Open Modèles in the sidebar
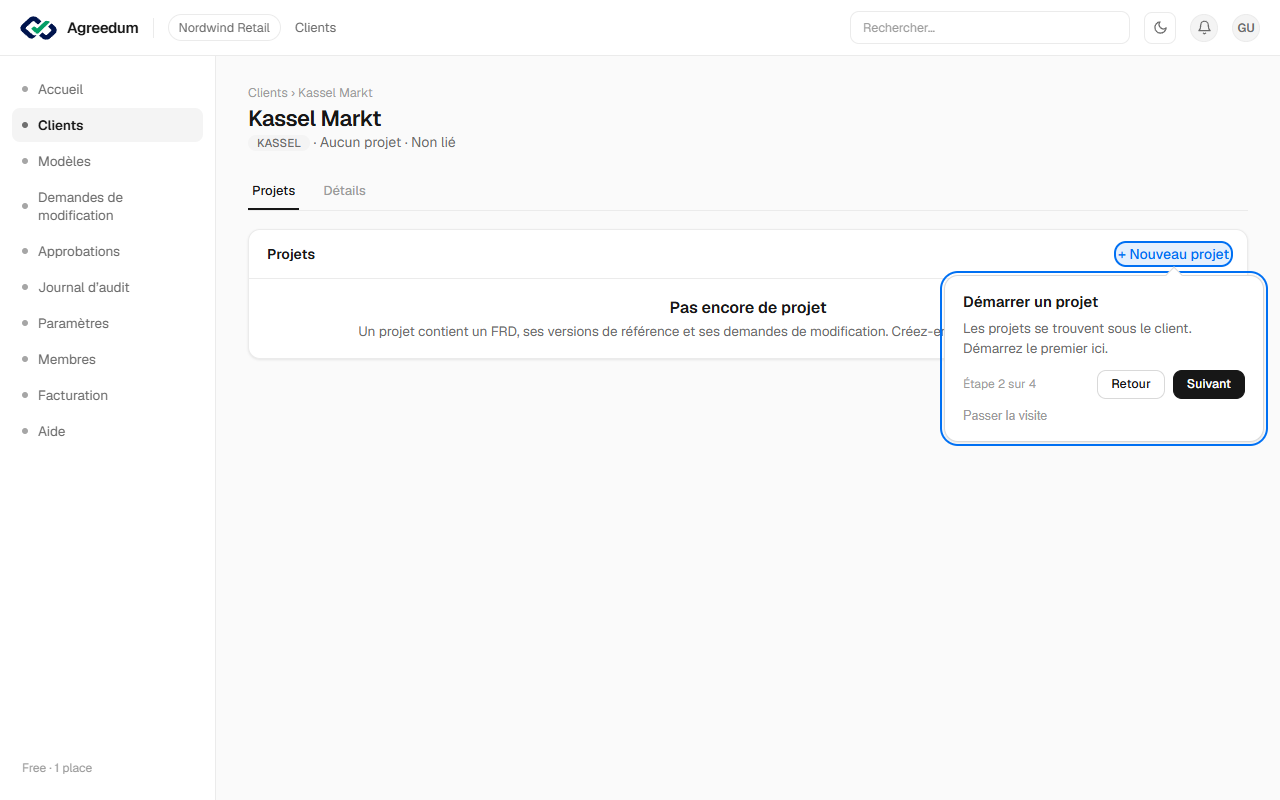This screenshot has width=1280, height=800. [x=107, y=161]
